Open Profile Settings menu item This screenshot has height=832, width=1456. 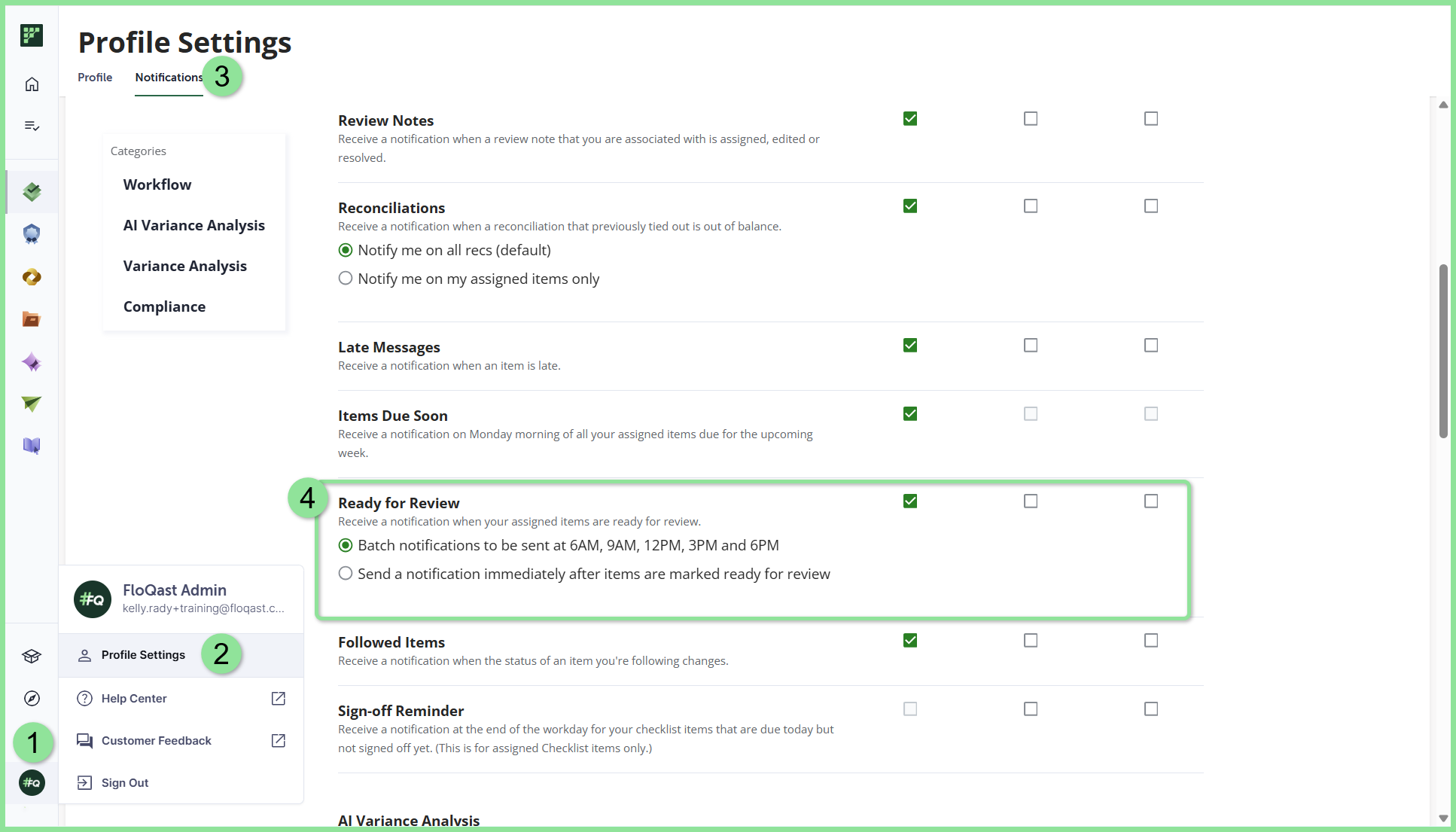tap(181, 655)
